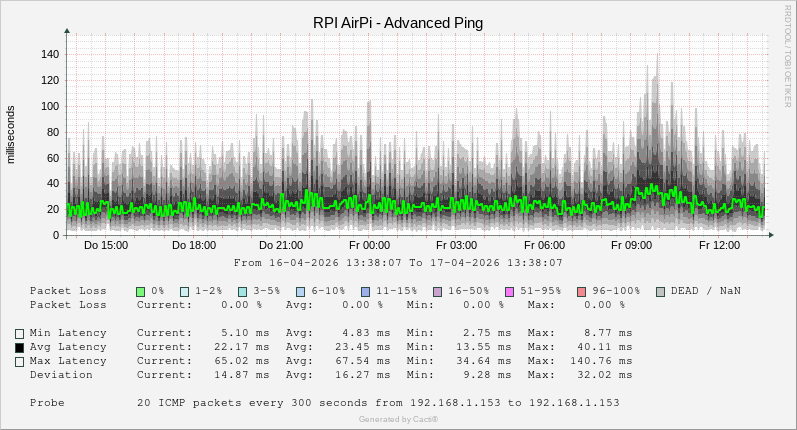Click the 1-2% packet loss legend swatch
This screenshot has width=797, height=430.
pos(185,291)
